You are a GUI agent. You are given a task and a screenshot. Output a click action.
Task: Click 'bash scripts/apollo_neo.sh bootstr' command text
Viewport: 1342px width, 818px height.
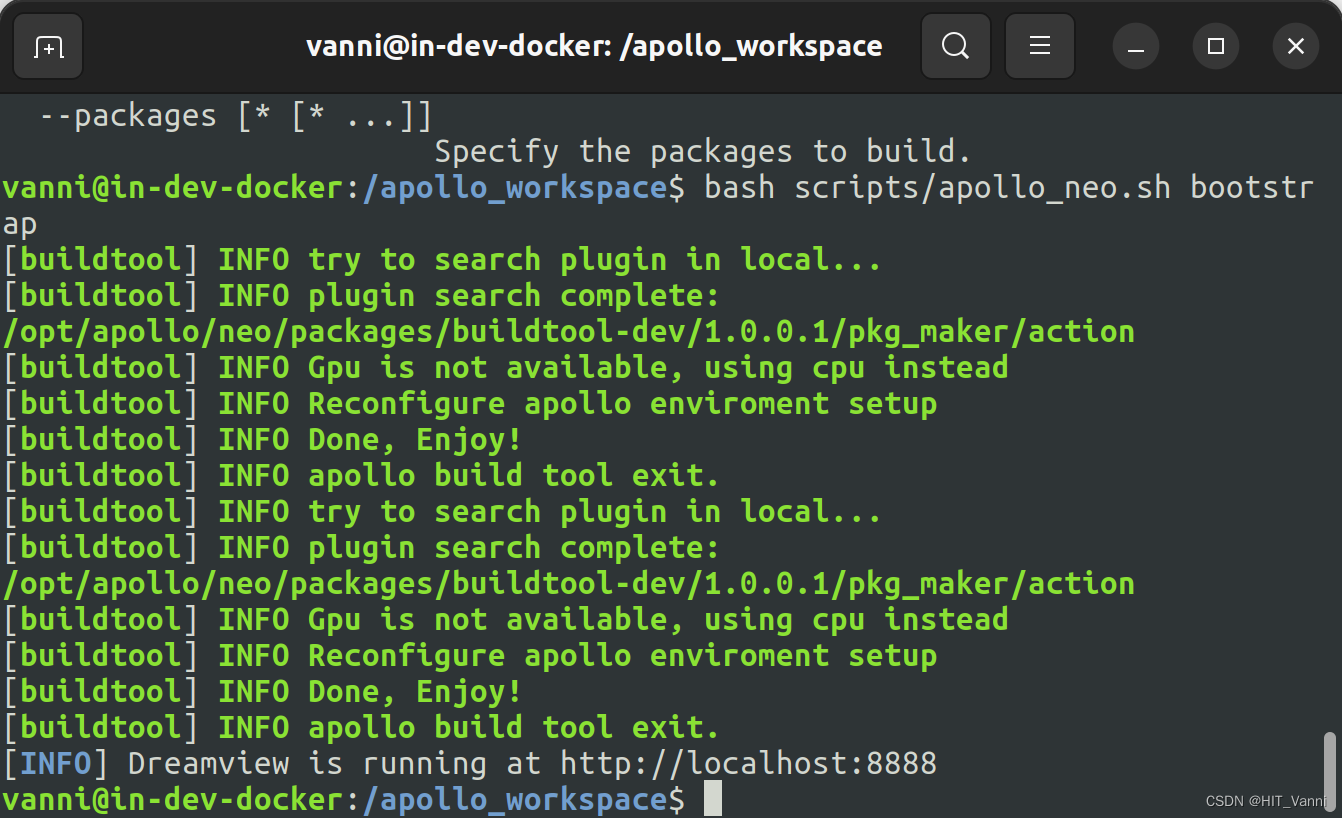(x=1009, y=188)
